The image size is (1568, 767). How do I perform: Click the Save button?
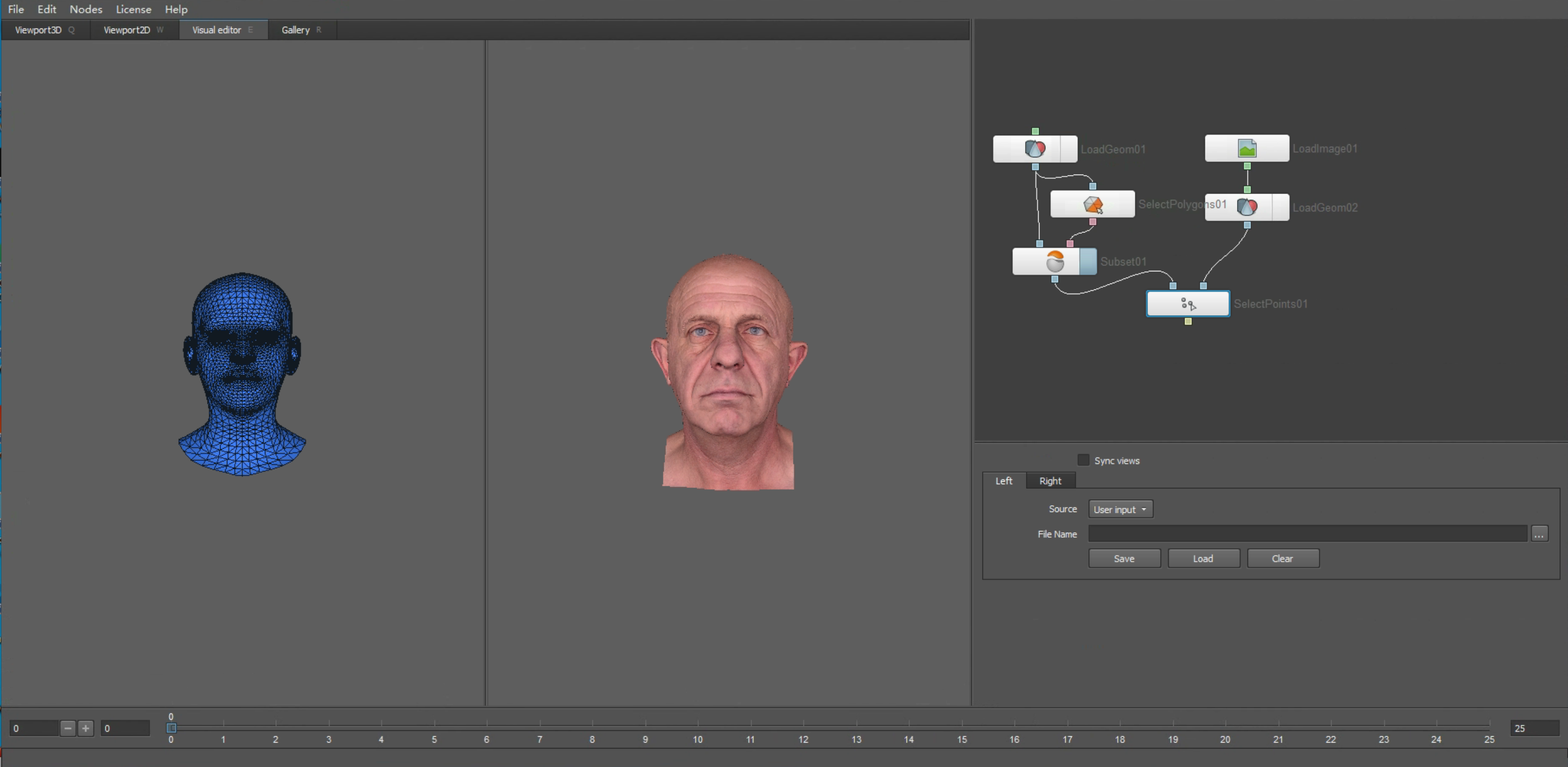pyautogui.click(x=1124, y=559)
